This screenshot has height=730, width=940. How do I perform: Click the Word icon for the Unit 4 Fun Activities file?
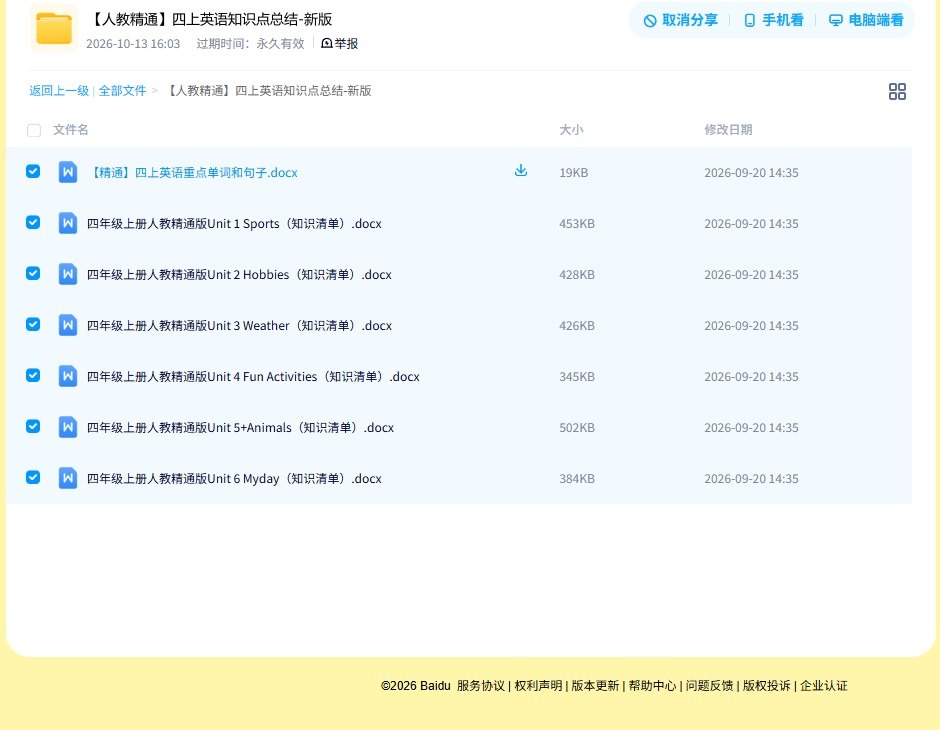point(68,376)
